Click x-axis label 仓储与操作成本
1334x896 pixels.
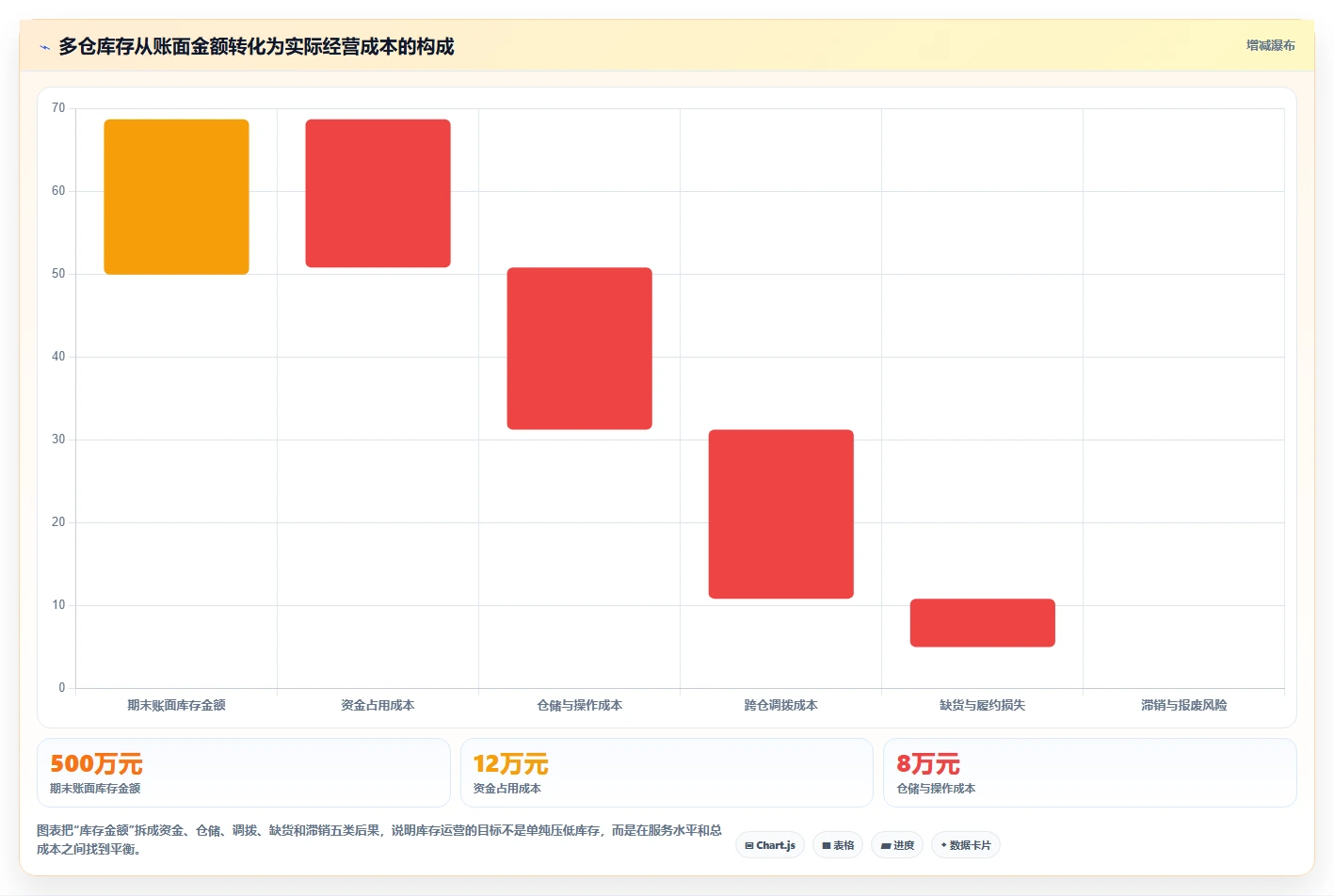tap(579, 705)
